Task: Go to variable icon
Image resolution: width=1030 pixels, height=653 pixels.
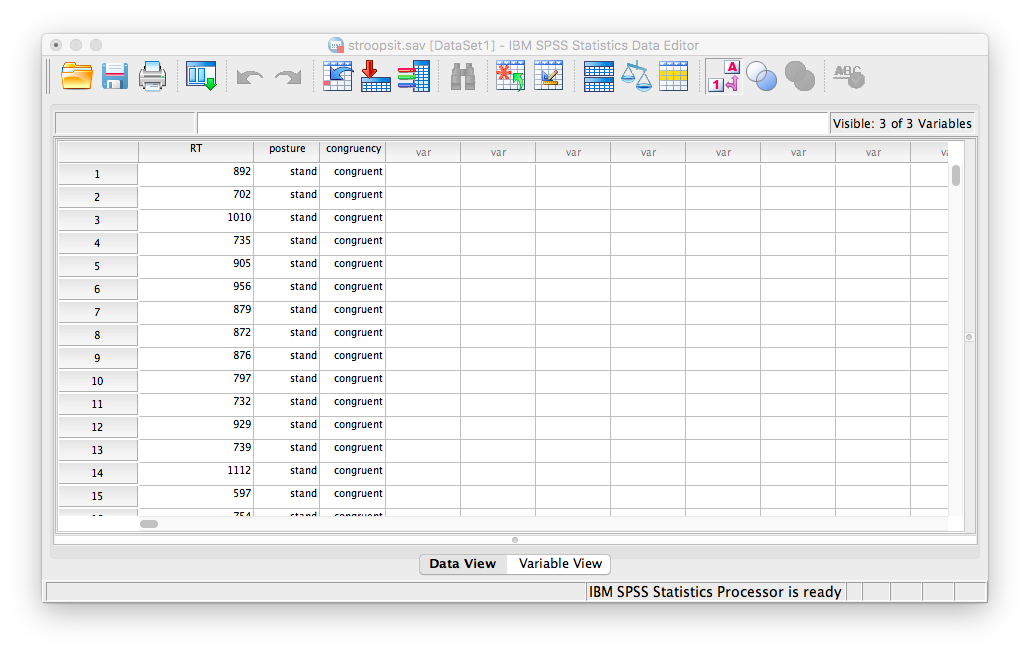Action: click(376, 76)
